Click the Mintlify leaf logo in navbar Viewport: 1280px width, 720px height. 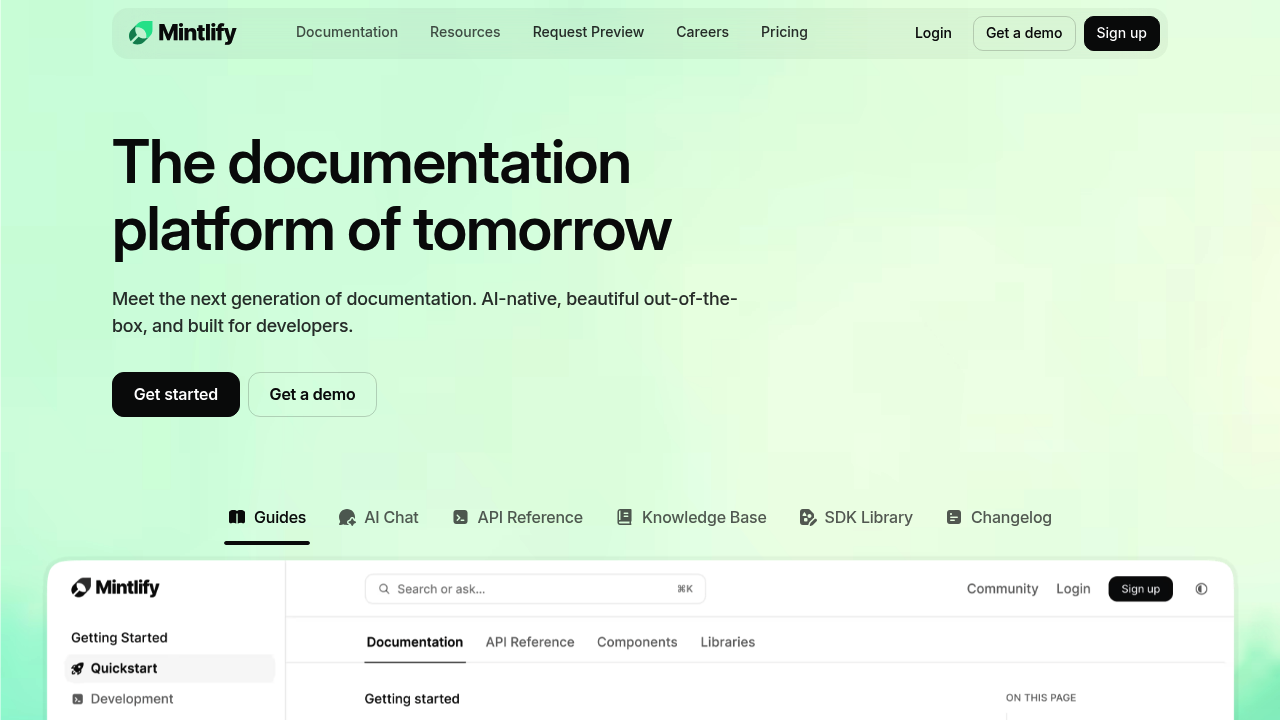140,32
